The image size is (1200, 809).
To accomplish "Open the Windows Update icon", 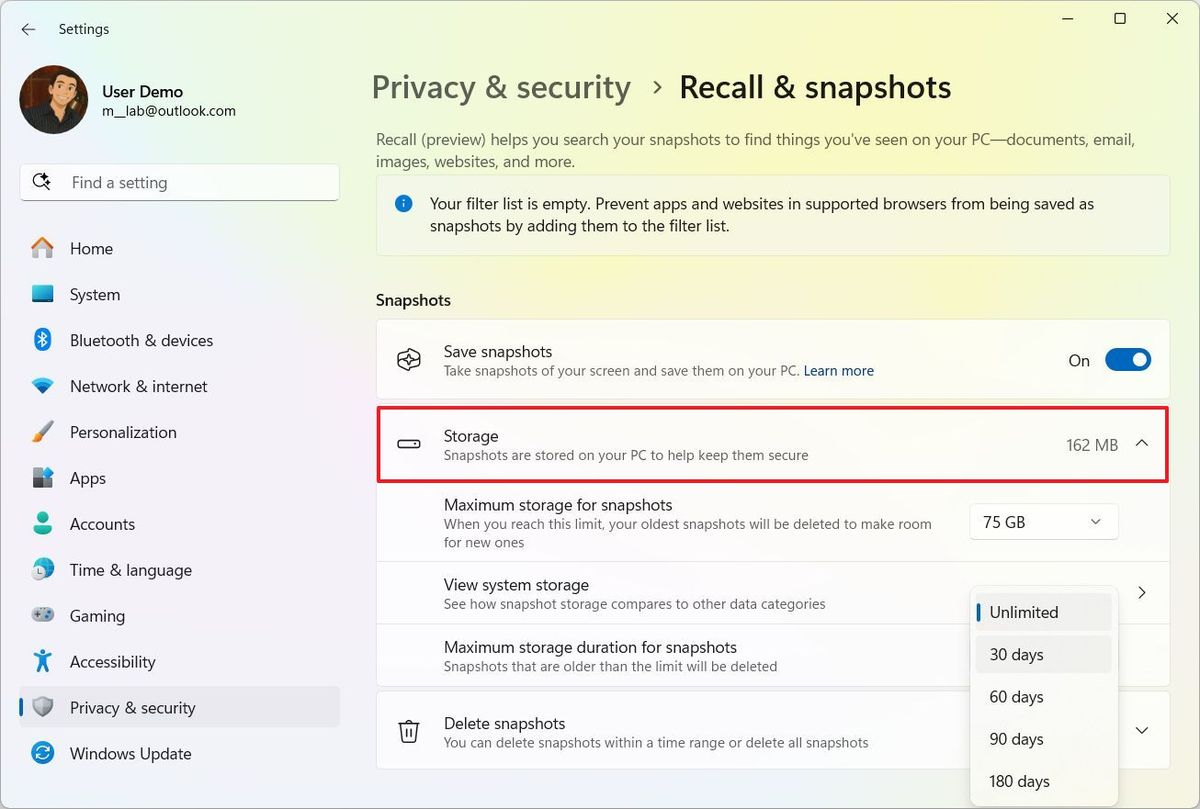I will (x=40, y=753).
